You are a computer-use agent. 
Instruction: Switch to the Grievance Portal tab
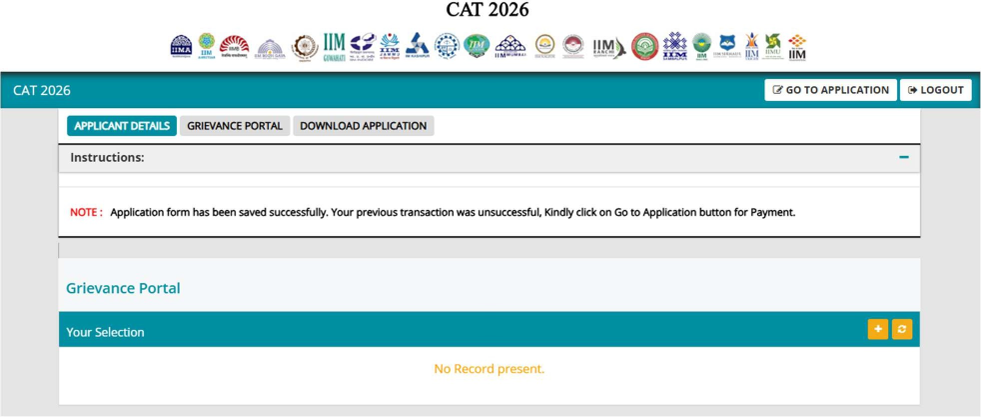(x=235, y=126)
